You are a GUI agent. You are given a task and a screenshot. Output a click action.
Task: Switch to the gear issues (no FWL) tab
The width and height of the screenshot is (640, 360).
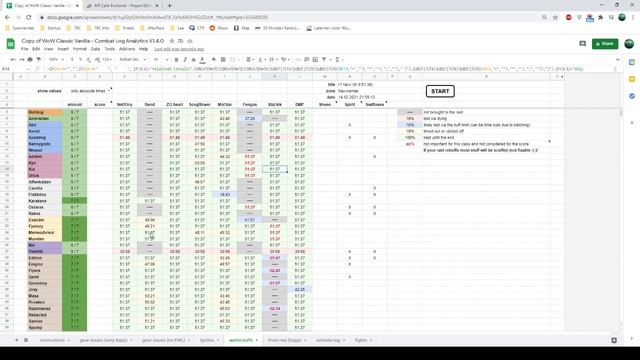[x=163, y=340]
